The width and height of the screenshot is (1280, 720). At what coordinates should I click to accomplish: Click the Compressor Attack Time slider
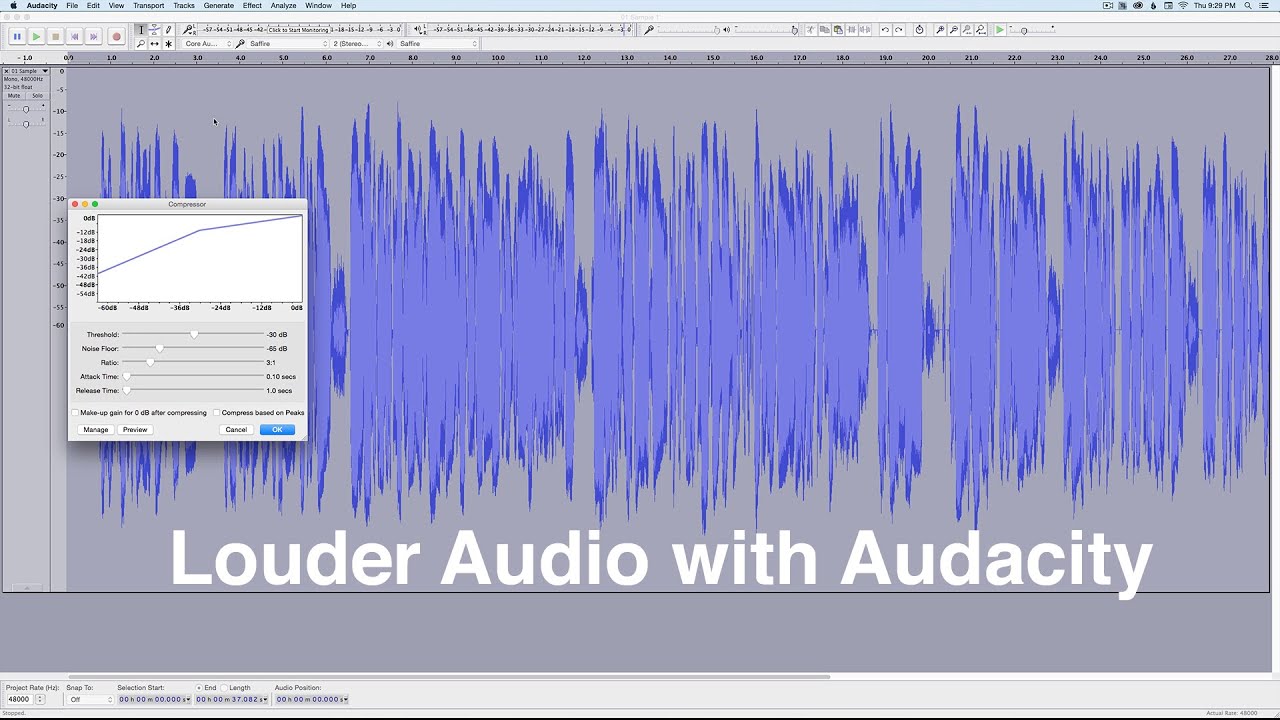pyautogui.click(x=192, y=377)
